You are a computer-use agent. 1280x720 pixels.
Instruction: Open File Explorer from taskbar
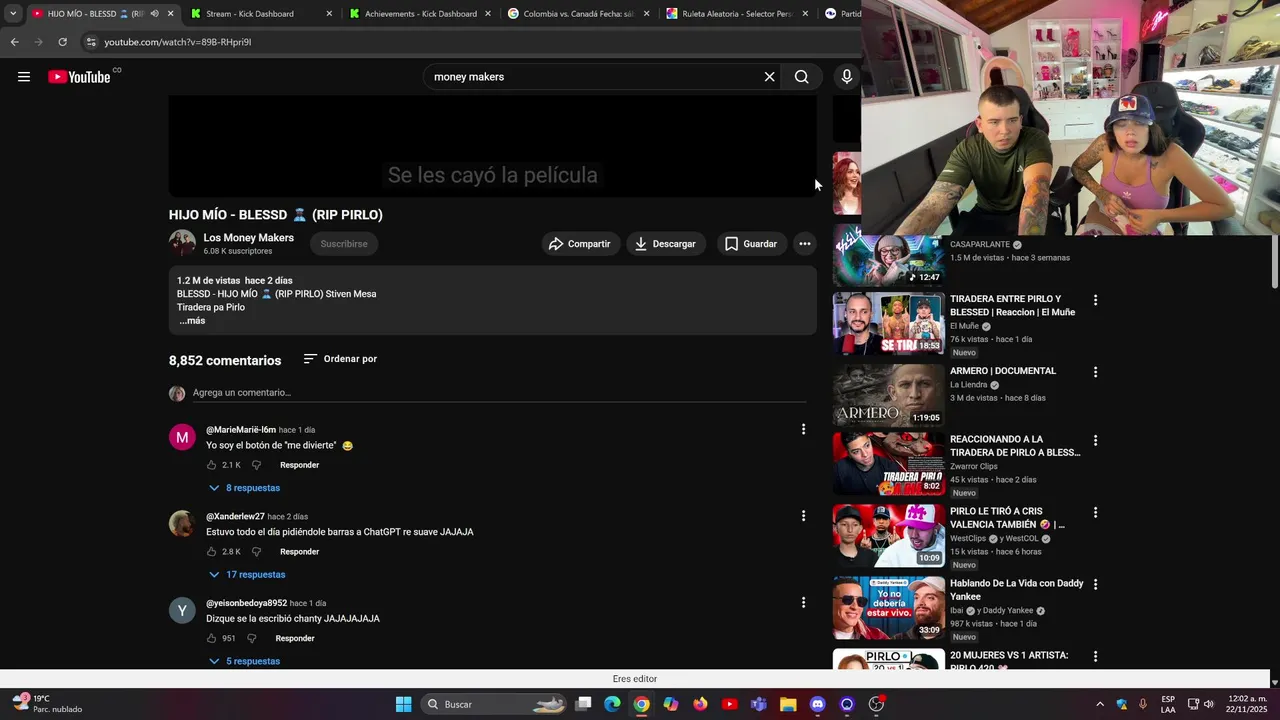(788, 704)
